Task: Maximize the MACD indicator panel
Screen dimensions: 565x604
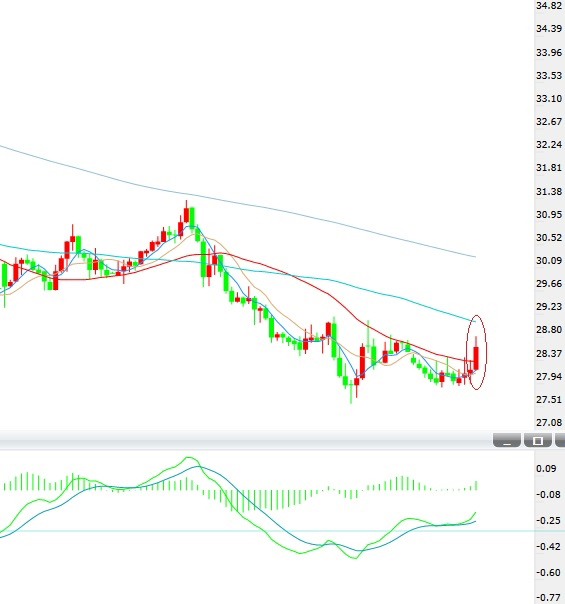Action: pos(538,440)
